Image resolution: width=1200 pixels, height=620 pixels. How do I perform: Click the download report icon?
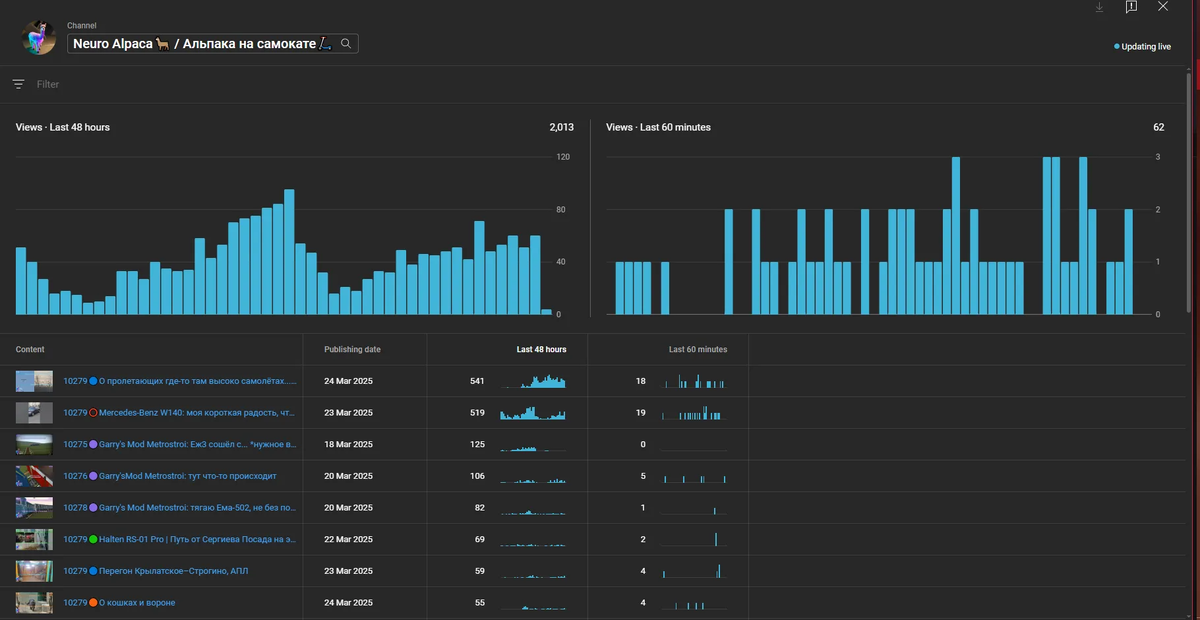1099,7
